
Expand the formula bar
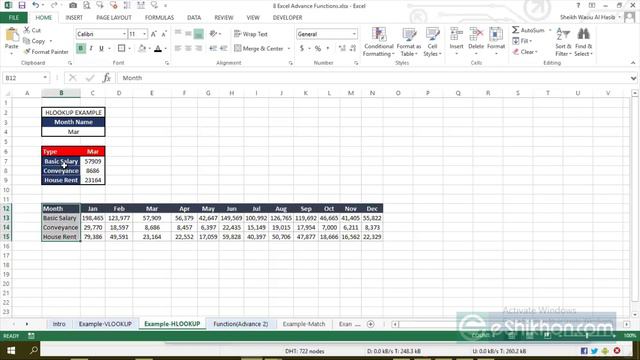click(633, 78)
